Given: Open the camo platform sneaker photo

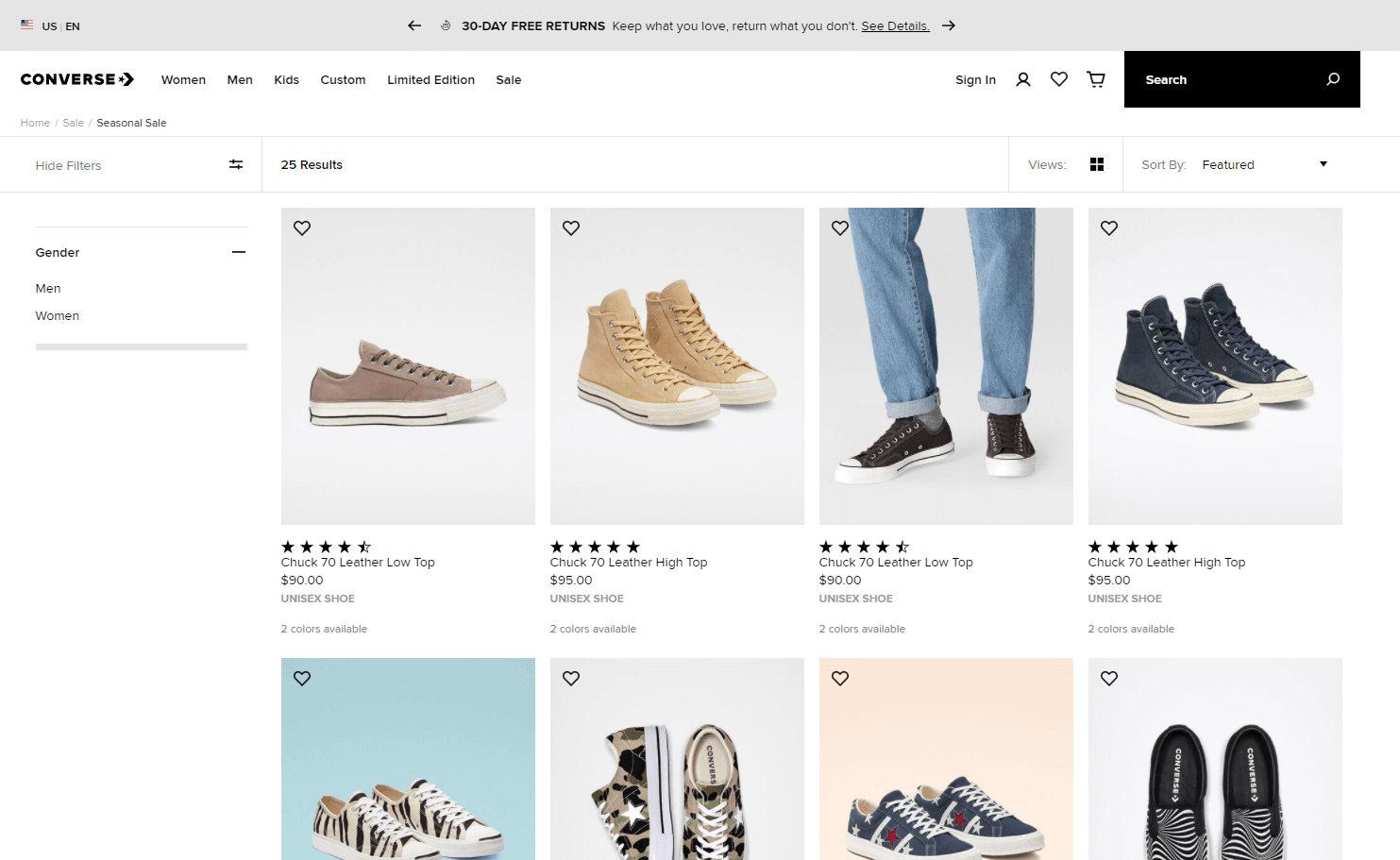Looking at the screenshot, I should tap(677, 759).
